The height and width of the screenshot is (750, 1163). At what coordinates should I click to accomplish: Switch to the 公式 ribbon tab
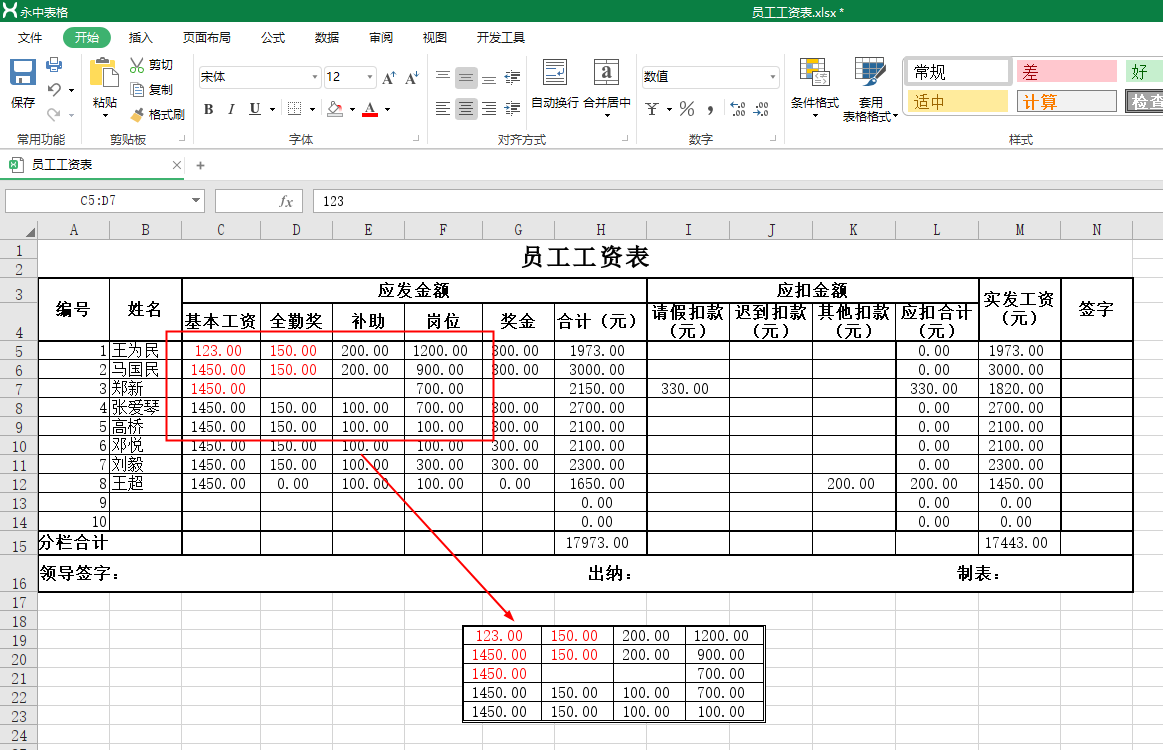click(272, 37)
